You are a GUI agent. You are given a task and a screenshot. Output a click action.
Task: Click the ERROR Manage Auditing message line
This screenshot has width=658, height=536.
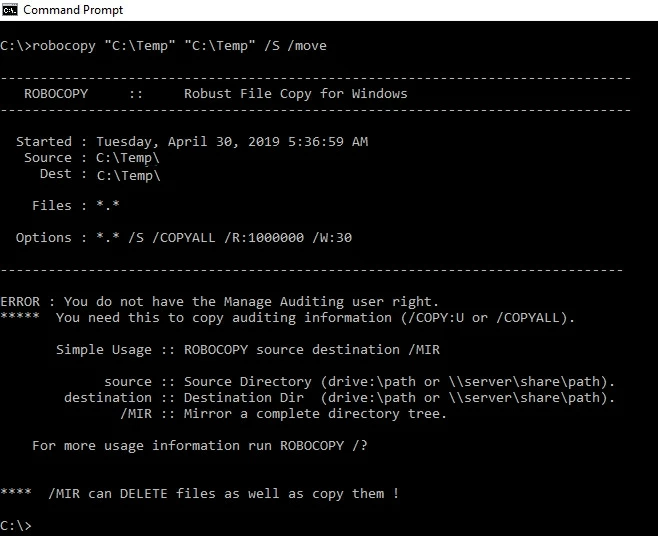point(220,302)
